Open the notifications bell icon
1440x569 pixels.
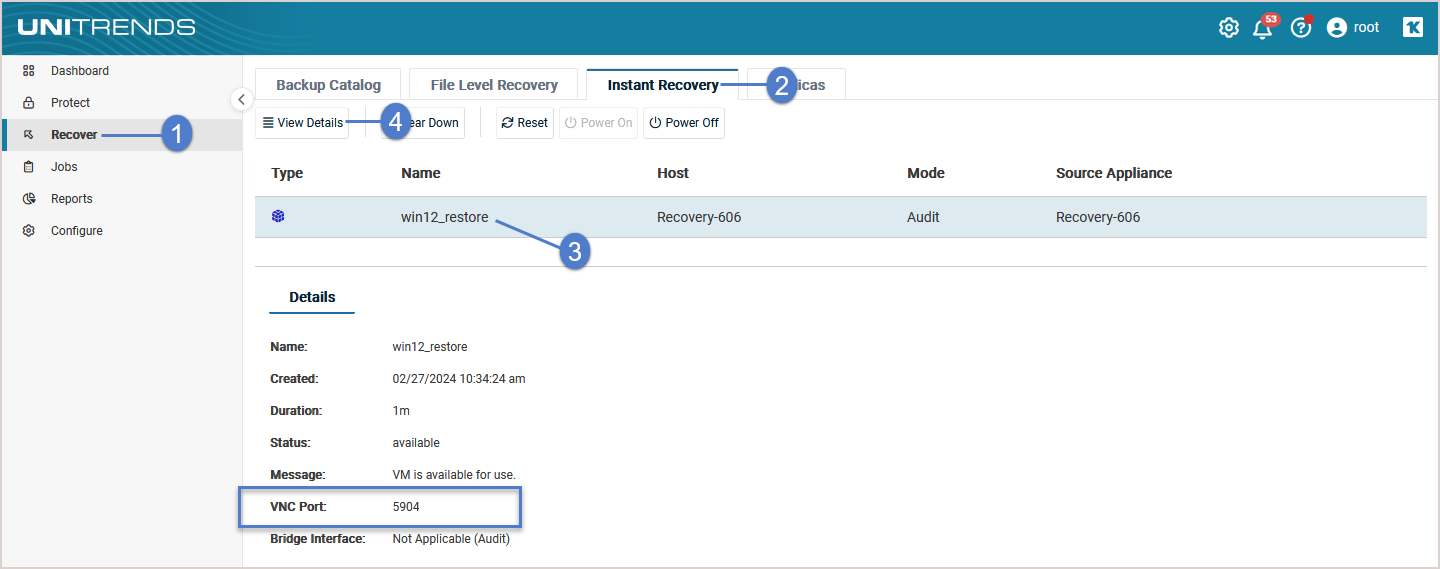click(x=1263, y=28)
